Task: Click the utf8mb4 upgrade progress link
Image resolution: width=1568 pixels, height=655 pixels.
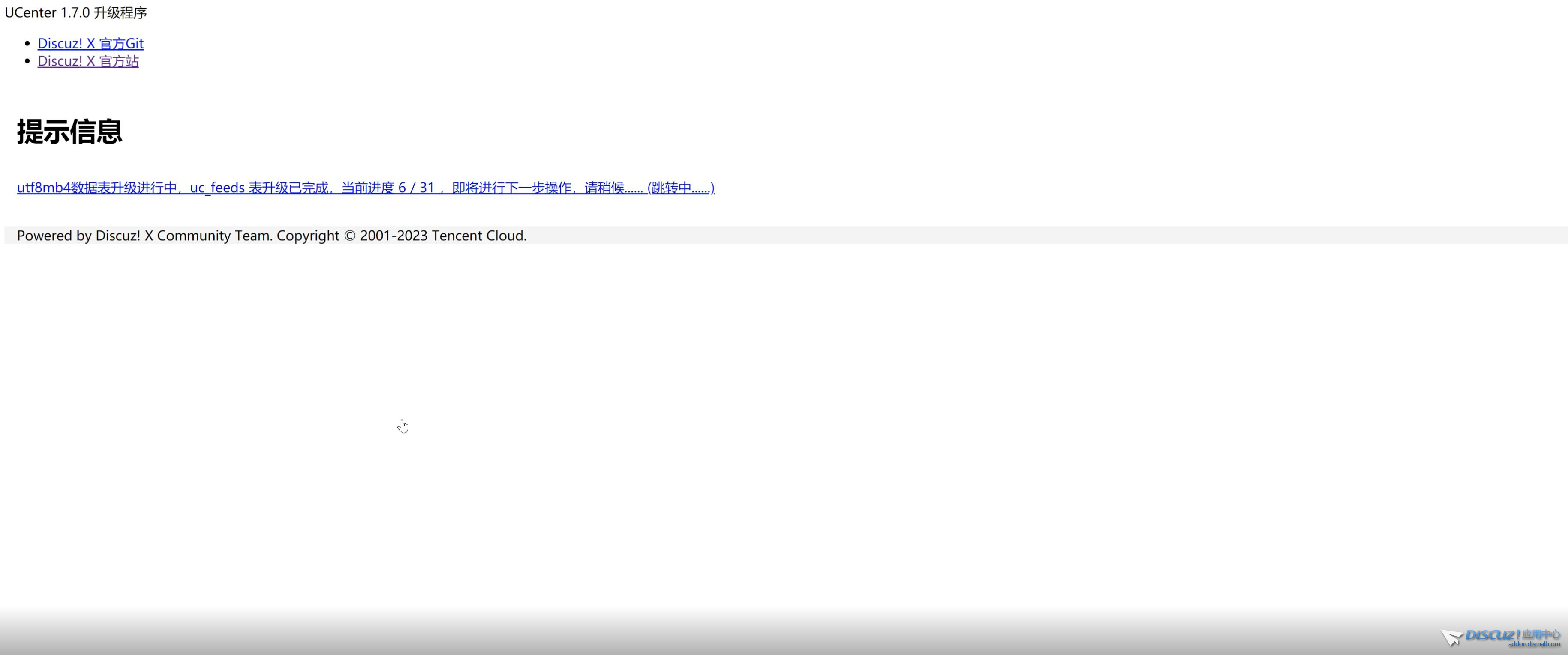Action: click(x=365, y=187)
